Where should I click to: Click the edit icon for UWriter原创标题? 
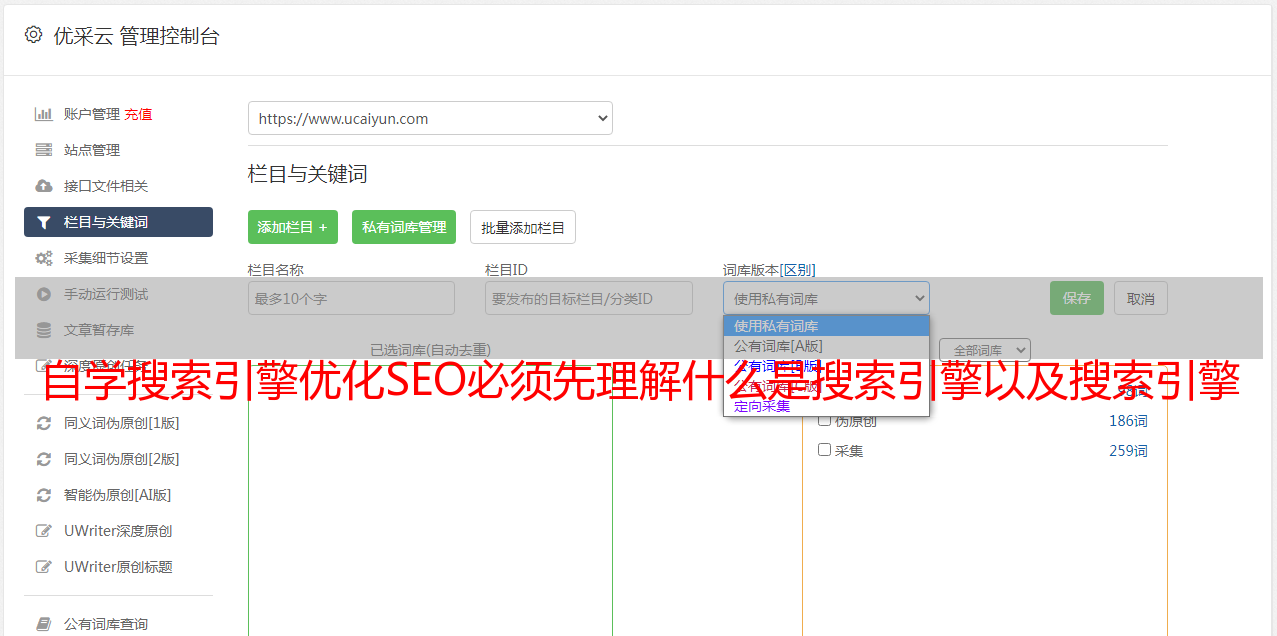[43, 567]
